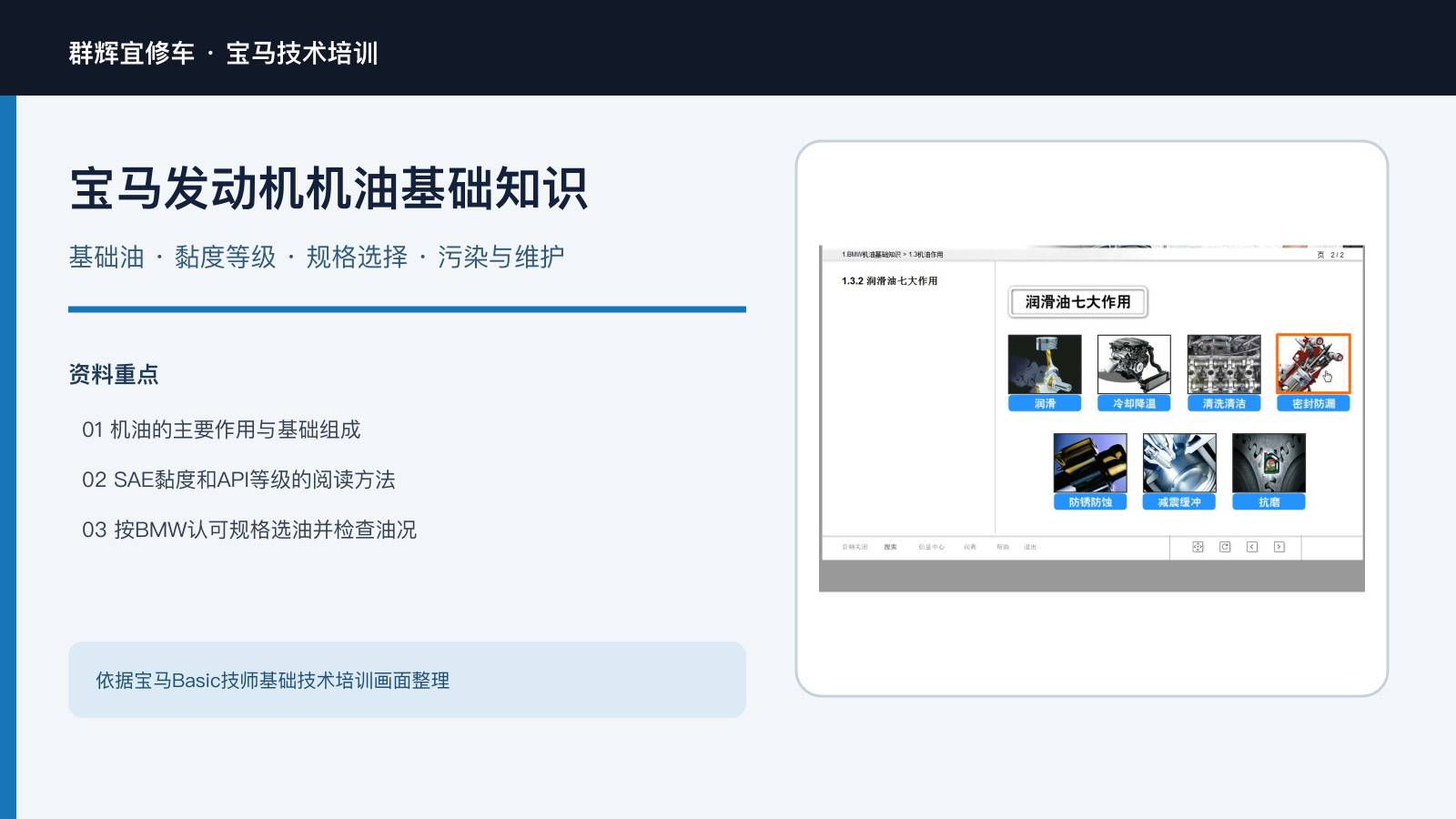Open the 减震缓冲 piston thumbnail image
This screenshot has width=1456, height=819.
click(1179, 462)
